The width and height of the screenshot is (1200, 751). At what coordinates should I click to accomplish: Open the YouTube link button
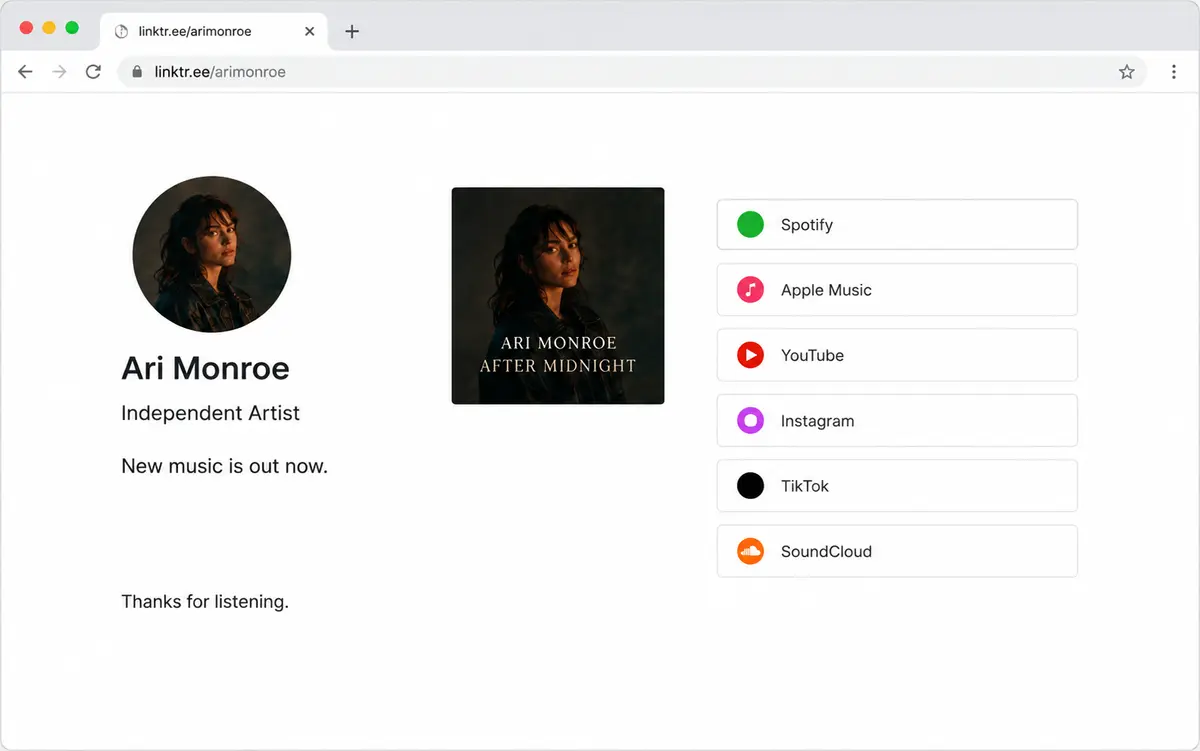coord(897,355)
